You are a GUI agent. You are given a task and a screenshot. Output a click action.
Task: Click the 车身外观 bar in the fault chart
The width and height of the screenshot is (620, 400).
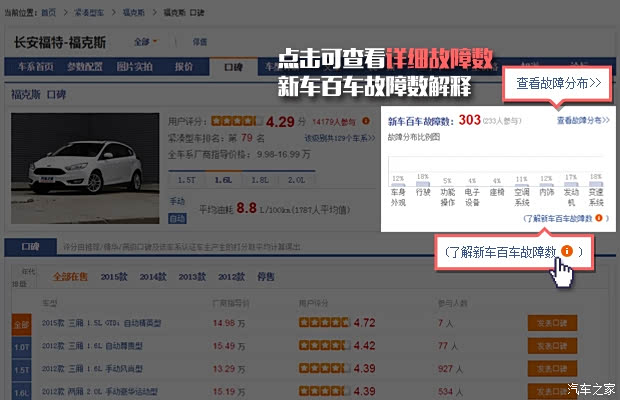click(398, 184)
